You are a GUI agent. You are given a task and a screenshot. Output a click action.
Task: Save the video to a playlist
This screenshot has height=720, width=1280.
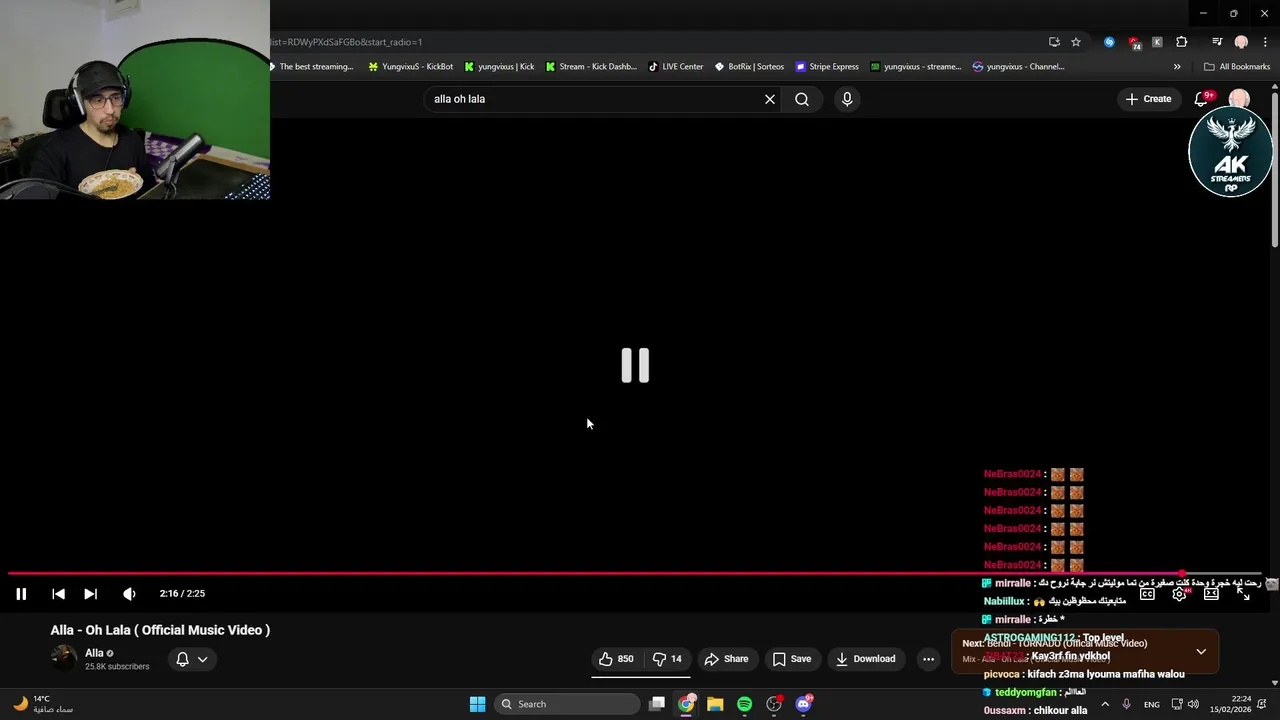click(791, 659)
